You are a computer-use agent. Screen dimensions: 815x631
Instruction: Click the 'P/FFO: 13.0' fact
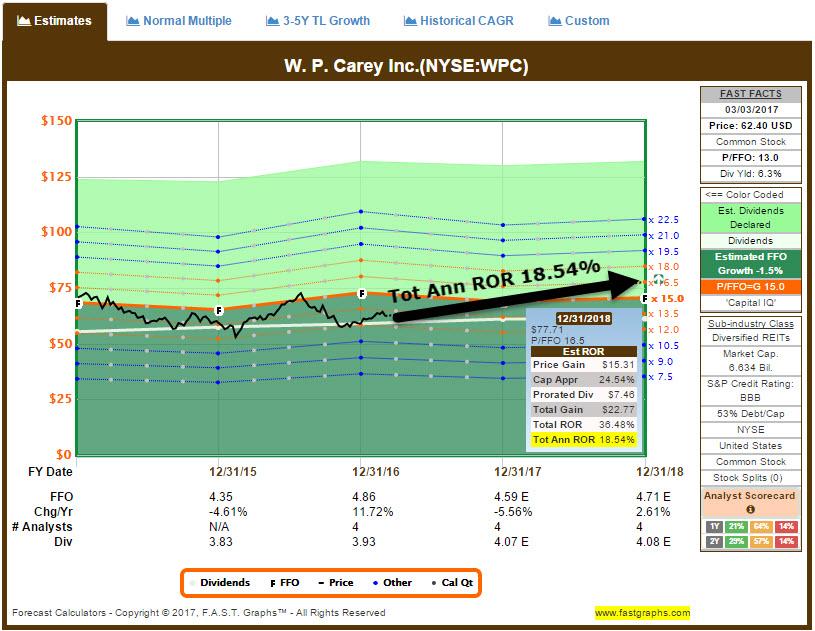[751, 157]
